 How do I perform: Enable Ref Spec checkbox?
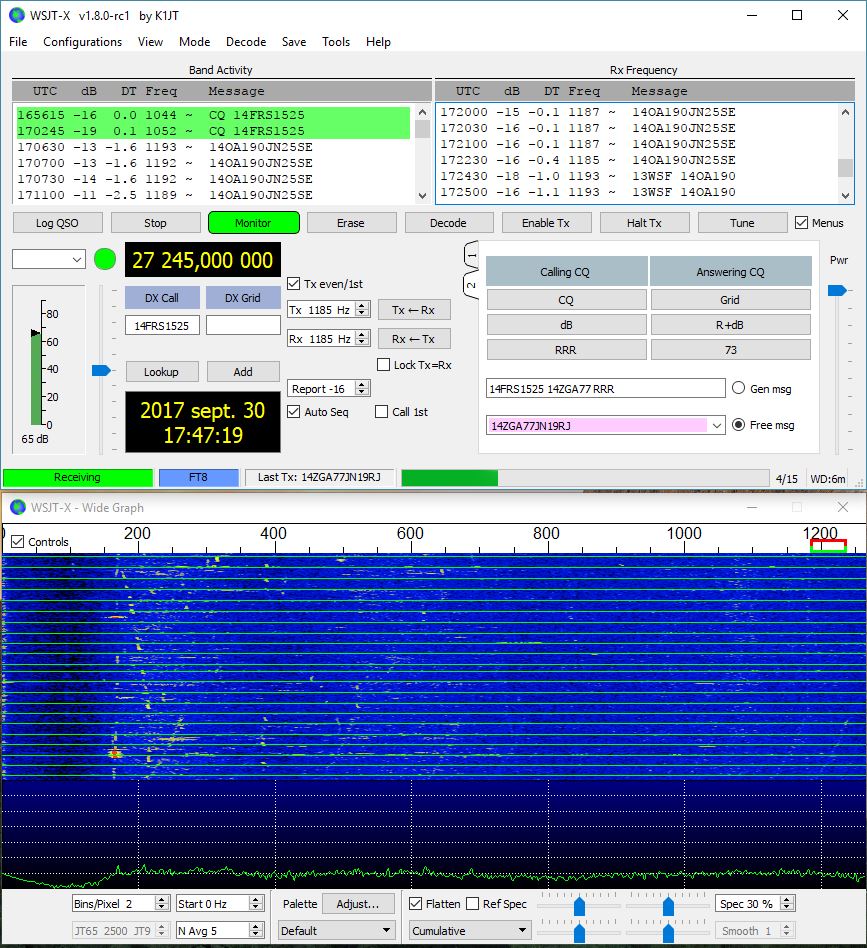[x=473, y=903]
